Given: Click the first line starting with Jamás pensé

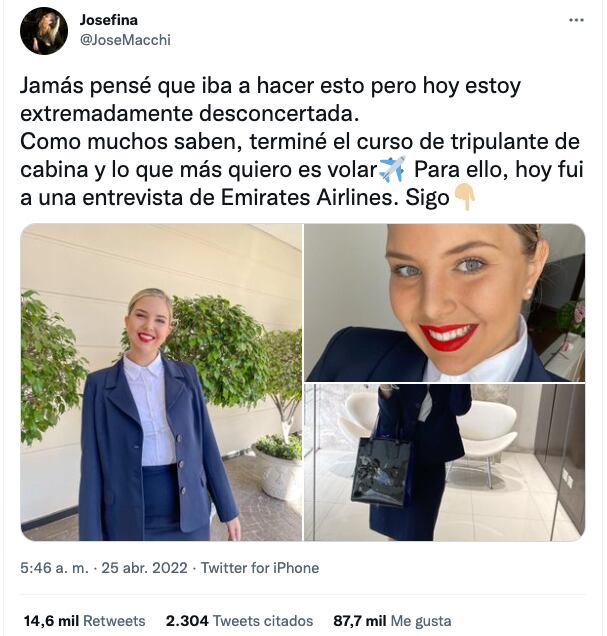Looking at the screenshot, I should (270, 86).
